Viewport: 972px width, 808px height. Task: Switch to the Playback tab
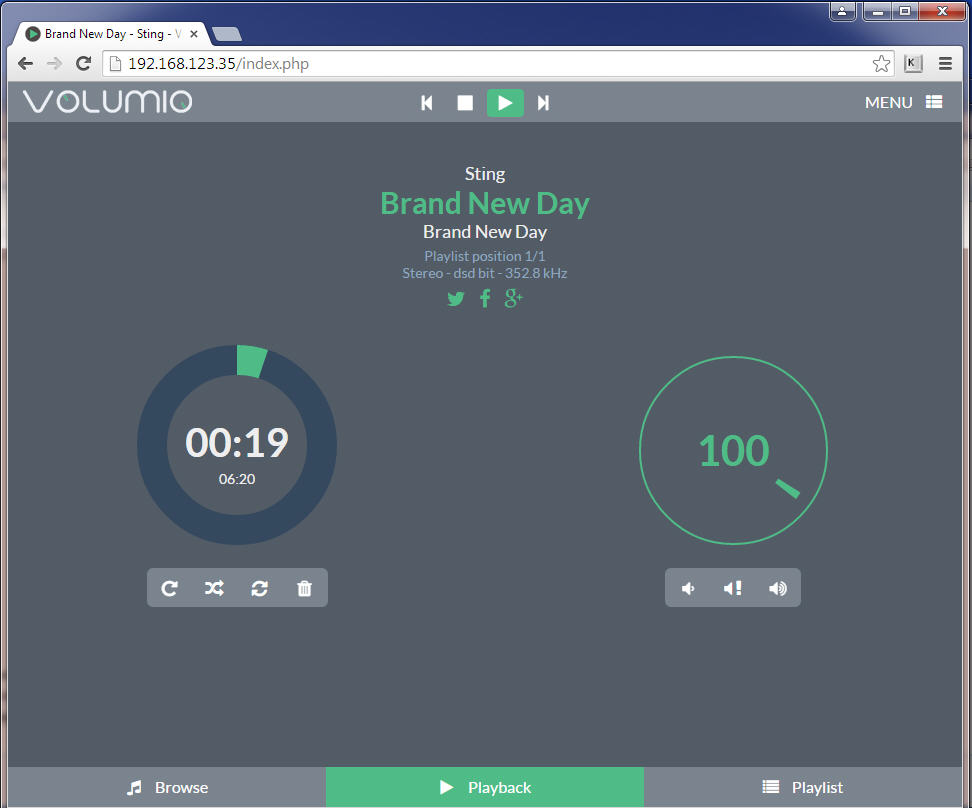[x=485, y=788]
